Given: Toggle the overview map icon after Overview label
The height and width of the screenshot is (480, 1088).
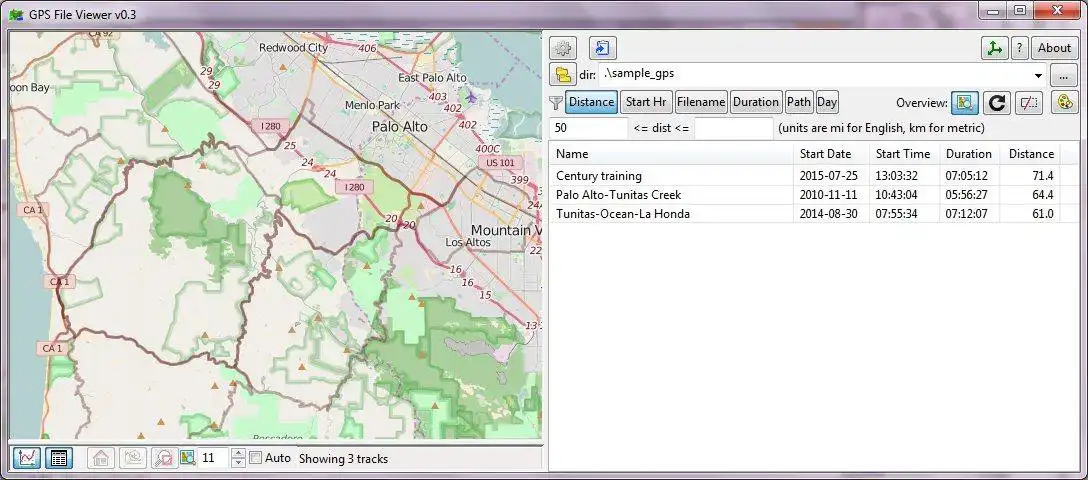Looking at the screenshot, I should click(964, 103).
